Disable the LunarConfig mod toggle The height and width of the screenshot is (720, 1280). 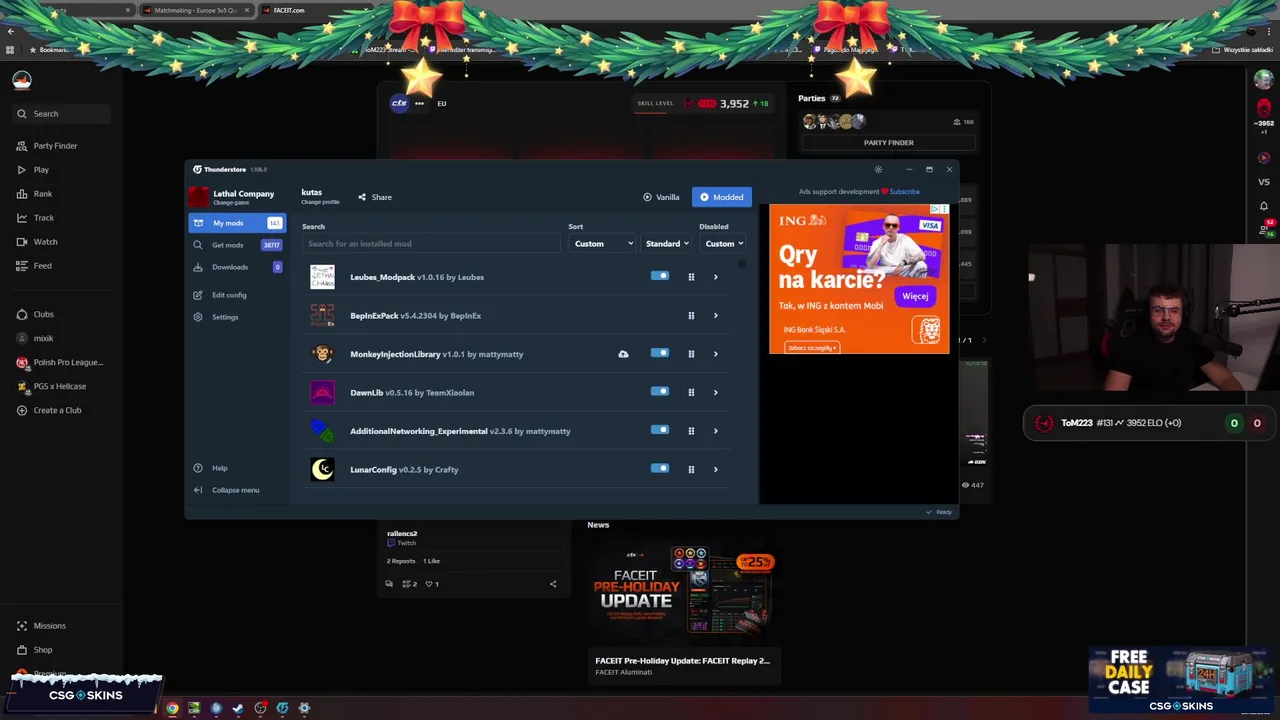[660, 468]
